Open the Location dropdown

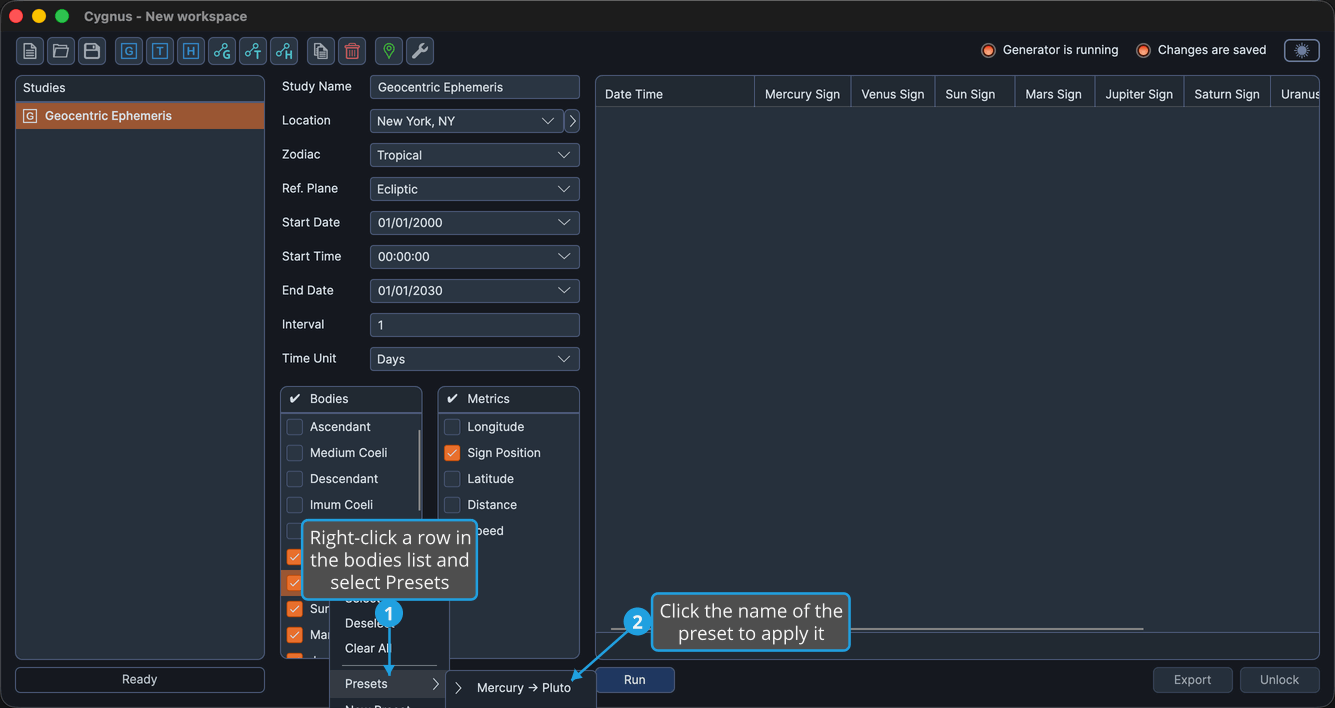[x=467, y=121]
